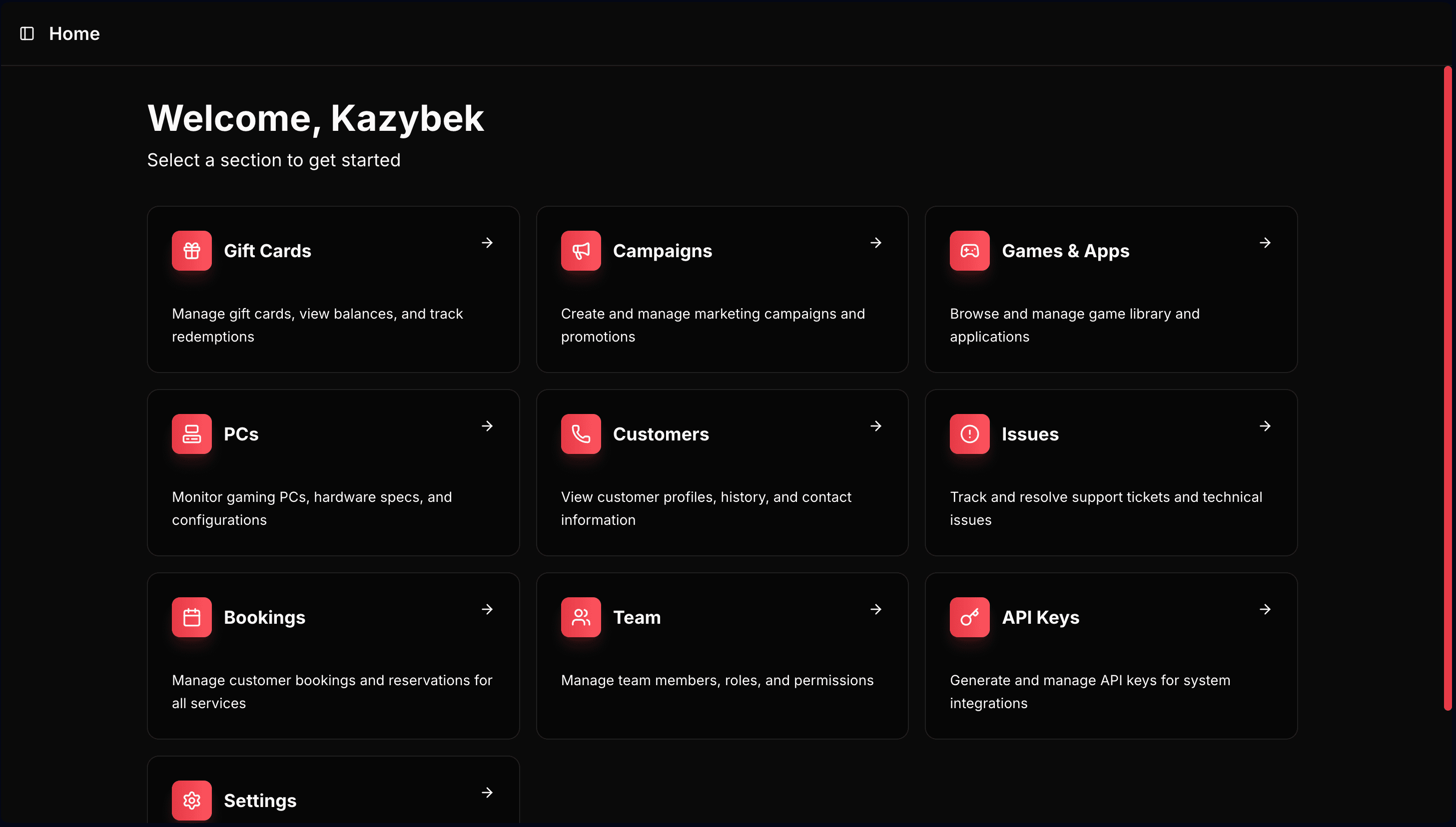Toggle the sidebar panel icon
Screen dimensions: 1456x827
tap(26, 33)
